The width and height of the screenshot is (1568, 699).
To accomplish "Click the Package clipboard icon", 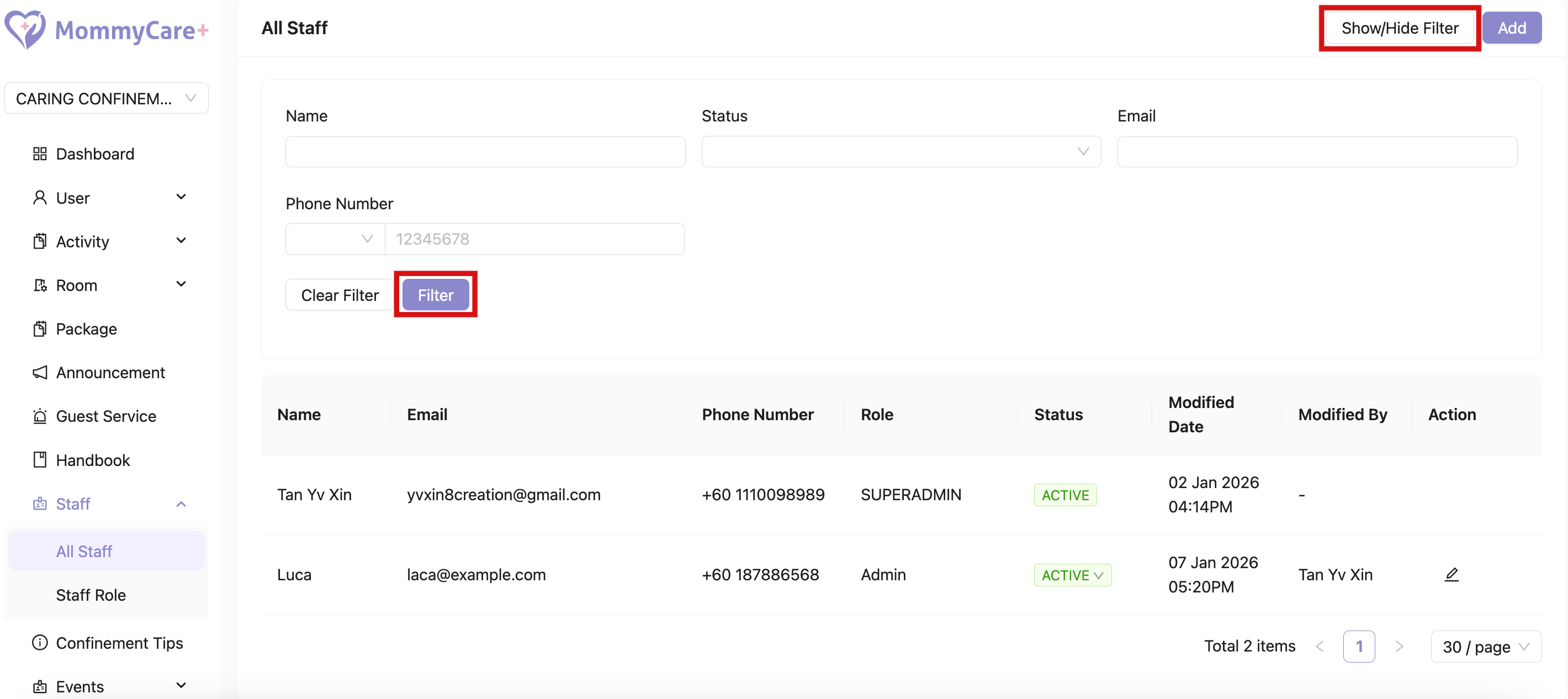I will click(40, 329).
